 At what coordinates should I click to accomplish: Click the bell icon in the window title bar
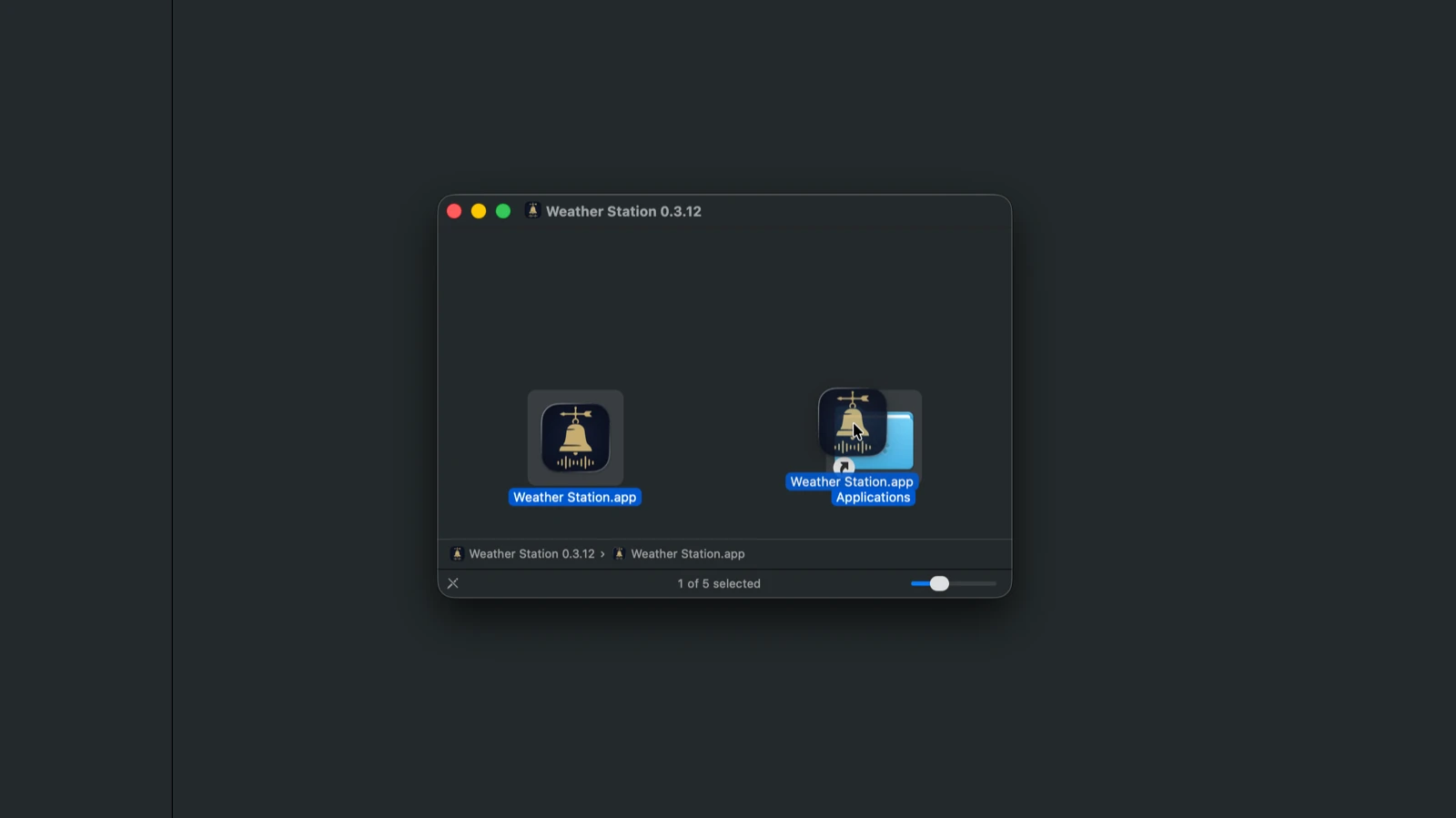[x=533, y=211]
